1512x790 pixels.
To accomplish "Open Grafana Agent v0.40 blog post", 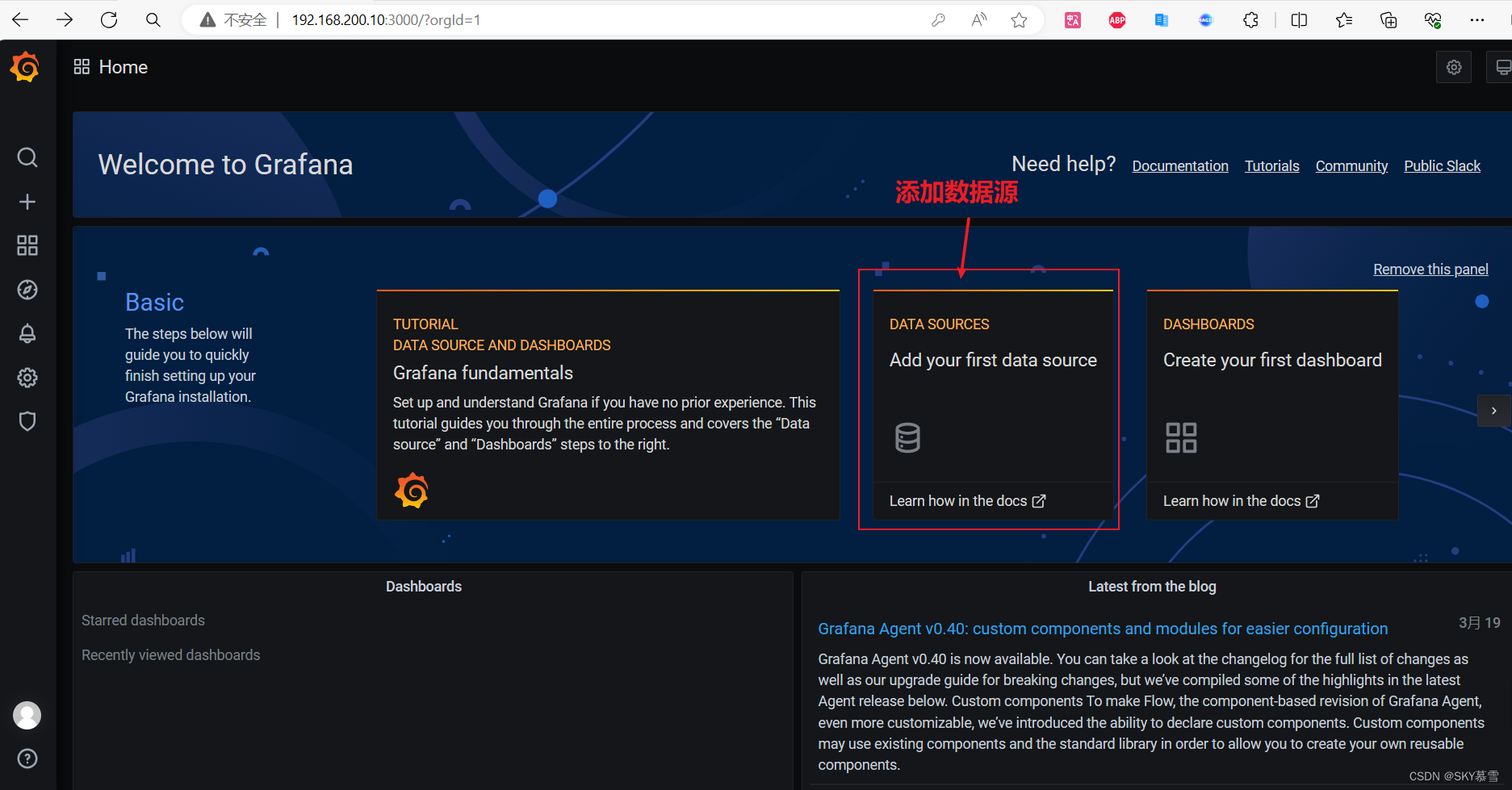I will pos(1103,629).
